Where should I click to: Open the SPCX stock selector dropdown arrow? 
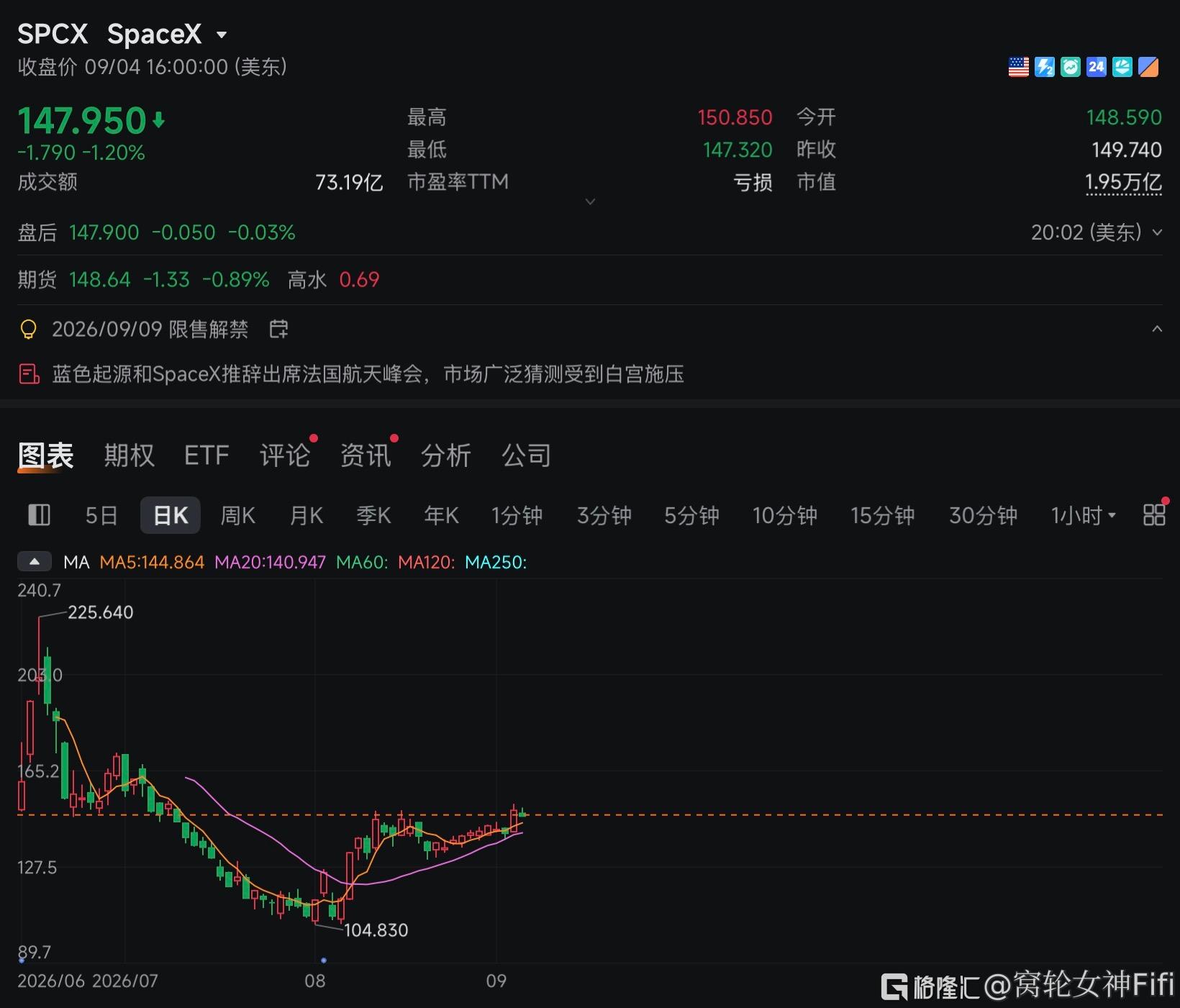tap(222, 35)
